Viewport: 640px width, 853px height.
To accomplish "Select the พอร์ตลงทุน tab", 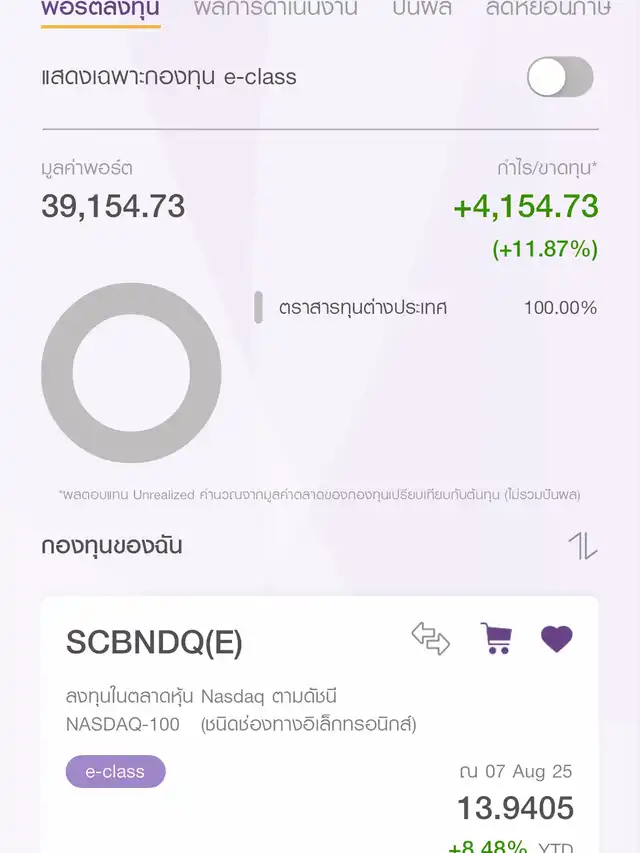I will coord(101,9).
